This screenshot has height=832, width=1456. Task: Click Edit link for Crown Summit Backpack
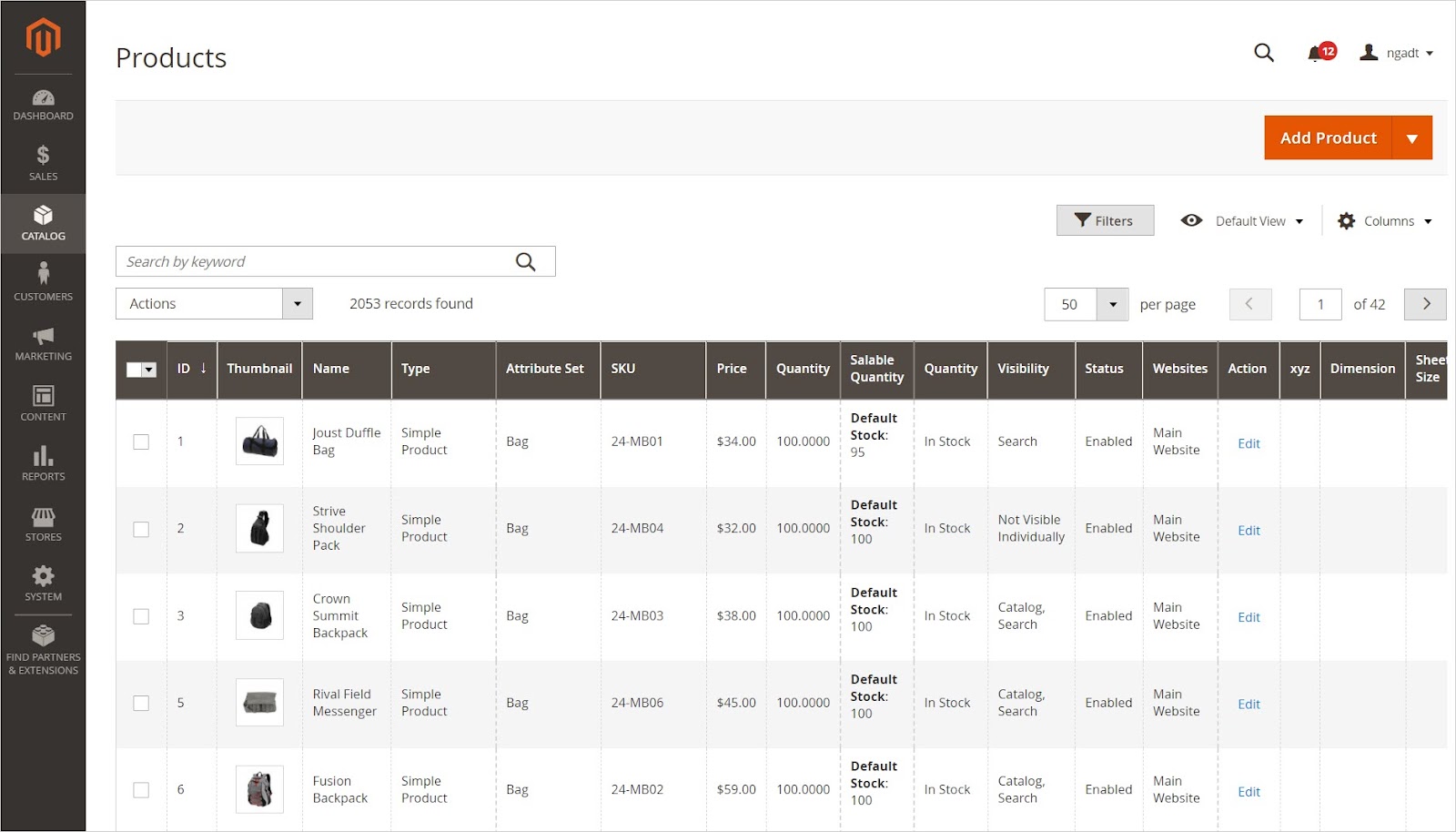[x=1249, y=617]
